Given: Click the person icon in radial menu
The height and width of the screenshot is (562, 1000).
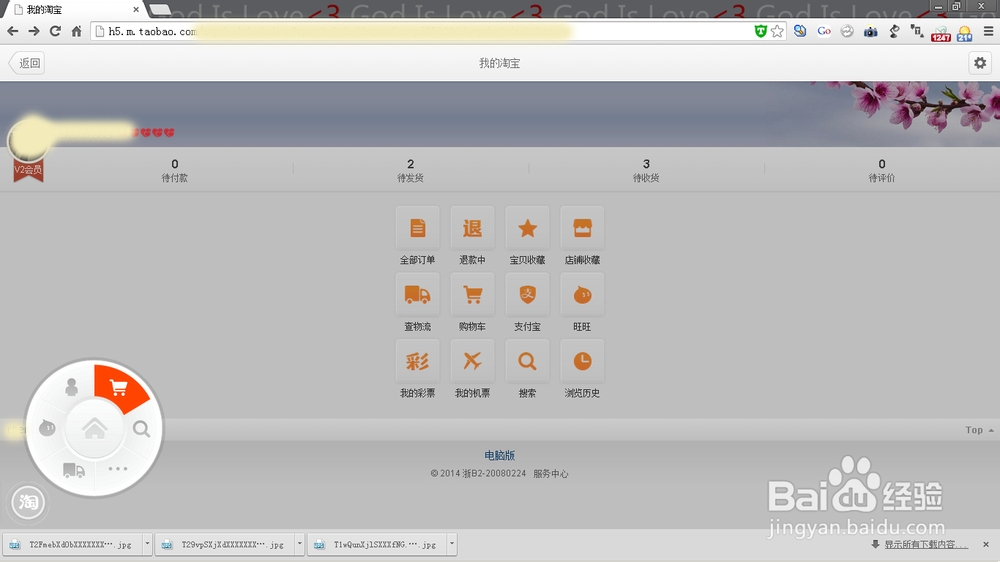Looking at the screenshot, I should tap(71, 387).
